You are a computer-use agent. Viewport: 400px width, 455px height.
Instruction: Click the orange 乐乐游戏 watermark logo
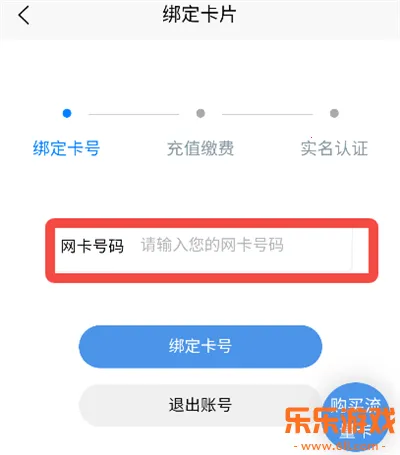point(339,420)
